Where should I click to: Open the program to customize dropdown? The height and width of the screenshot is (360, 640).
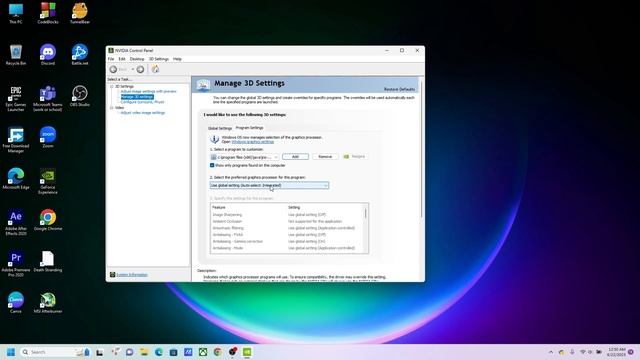pyautogui.click(x=244, y=157)
